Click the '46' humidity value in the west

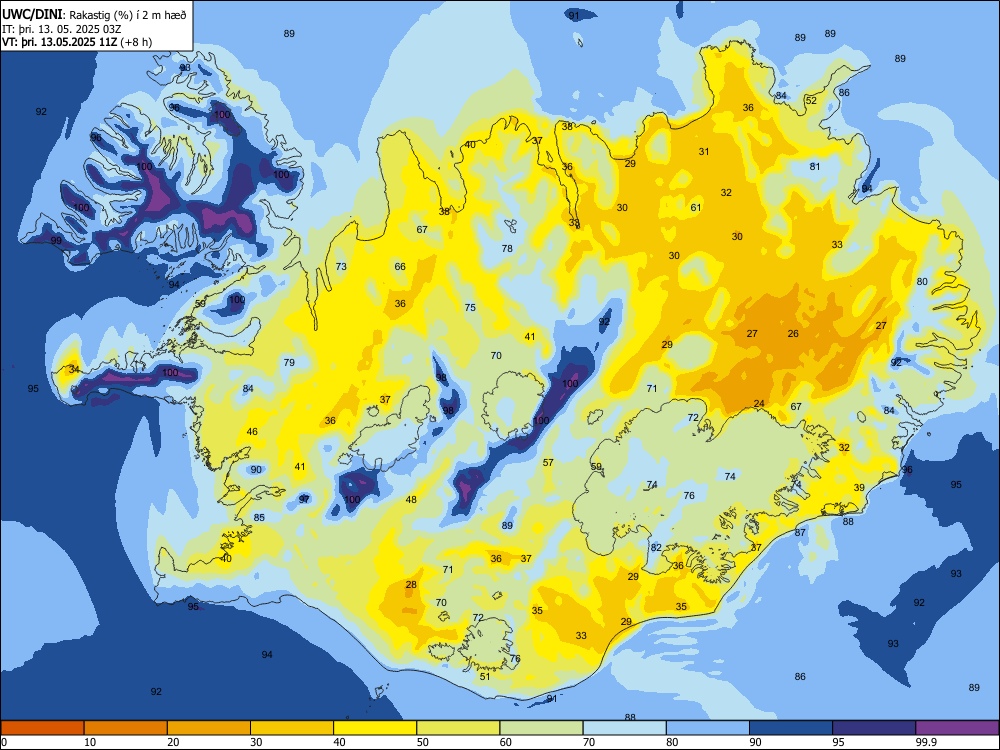(252, 432)
